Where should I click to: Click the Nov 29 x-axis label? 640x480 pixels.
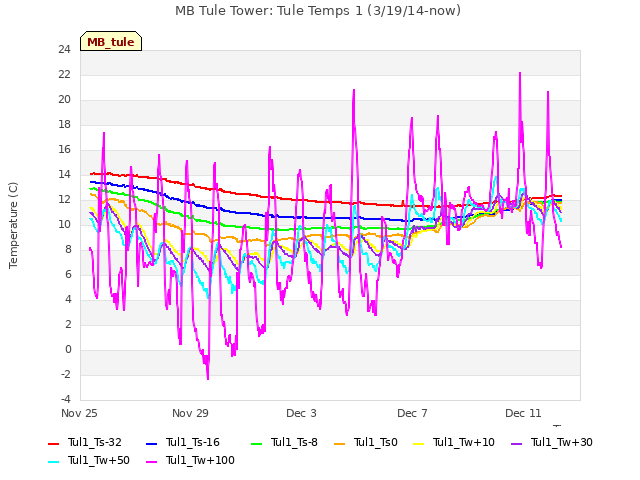pos(190,413)
